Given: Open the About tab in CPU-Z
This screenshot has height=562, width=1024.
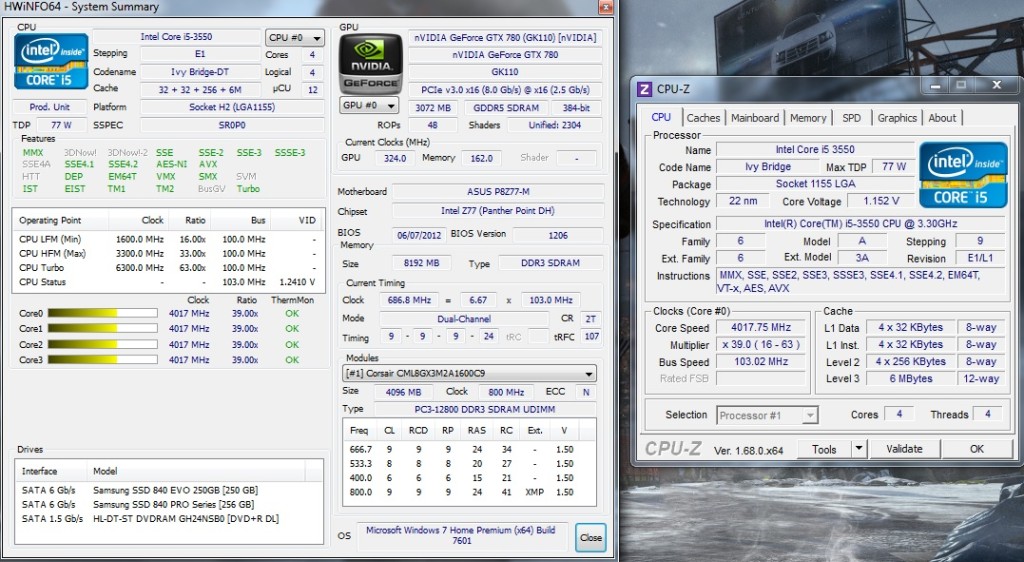Looking at the screenshot, I should pyautogui.click(x=942, y=118).
